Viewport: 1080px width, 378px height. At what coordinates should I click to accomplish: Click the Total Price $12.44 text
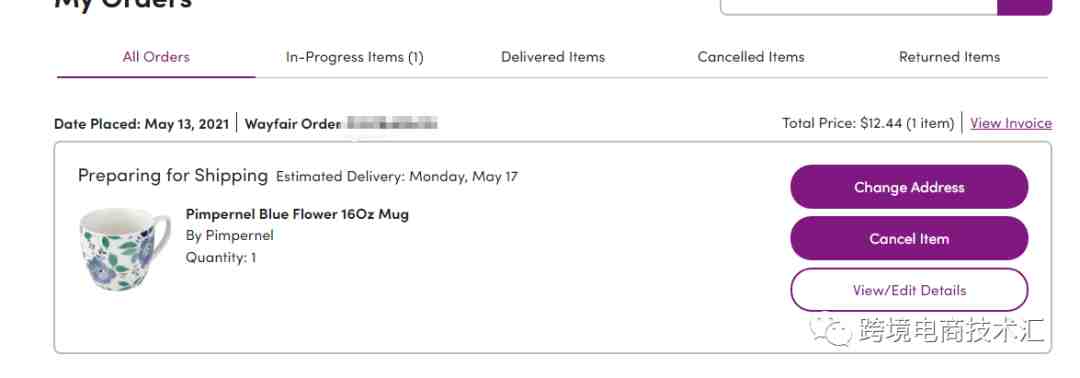[x=868, y=123]
